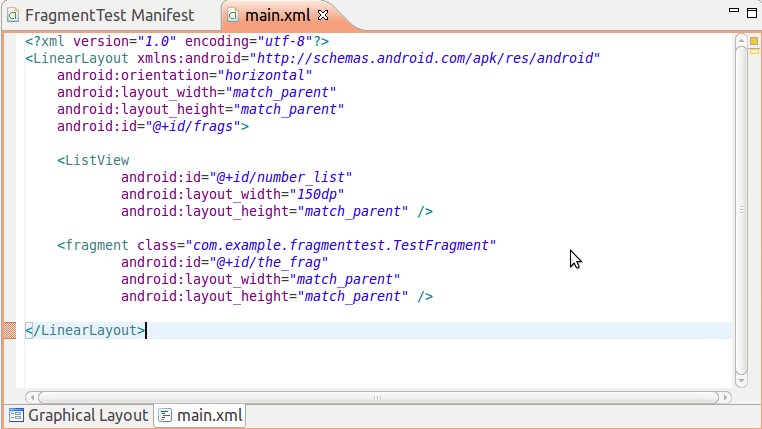Click the schemas.android.com namespace URL value
Screen dimensions: 762x429
click(x=425, y=58)
